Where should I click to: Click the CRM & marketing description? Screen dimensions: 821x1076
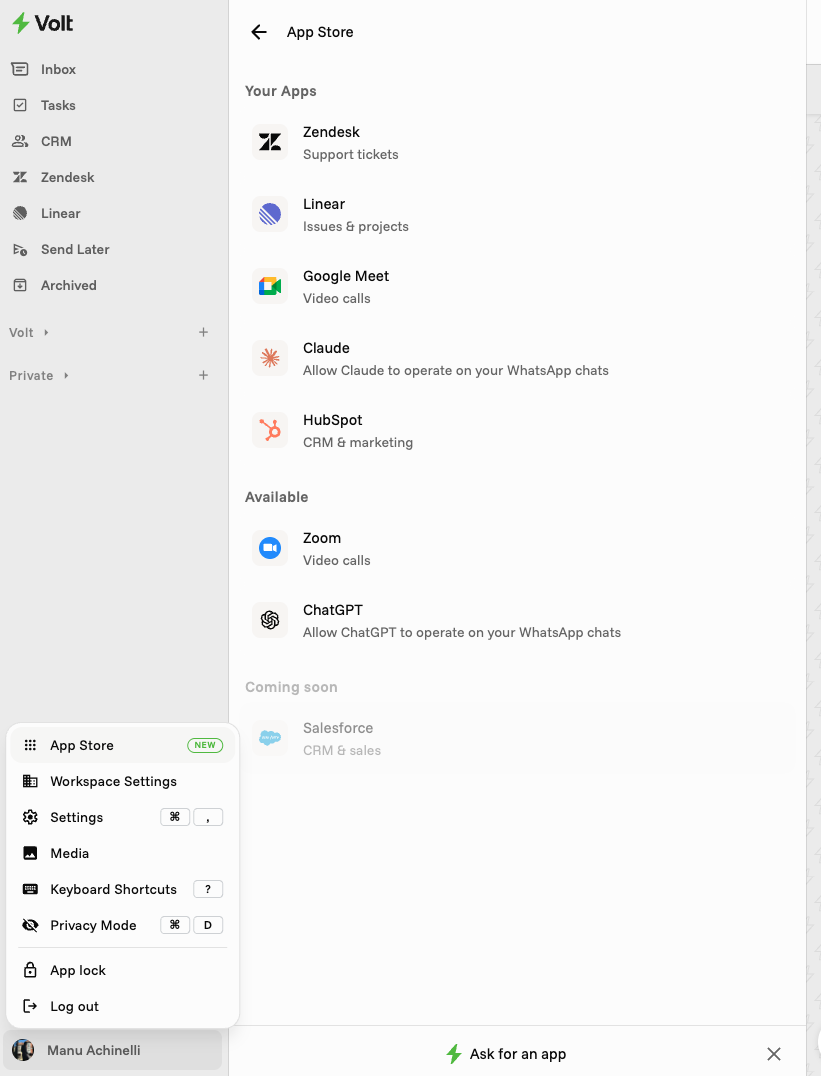coord(358,443)
